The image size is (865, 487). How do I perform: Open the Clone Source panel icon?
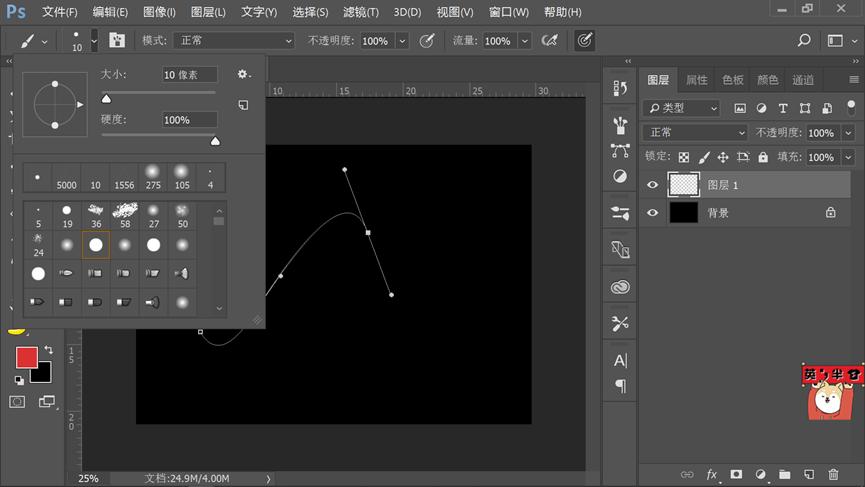pyautogui.click(x=620, y=250)
